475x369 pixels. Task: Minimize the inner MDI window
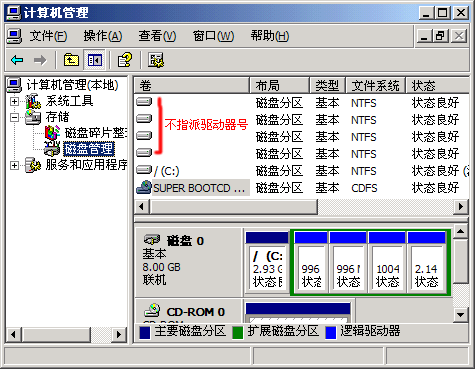coord(425,36)
